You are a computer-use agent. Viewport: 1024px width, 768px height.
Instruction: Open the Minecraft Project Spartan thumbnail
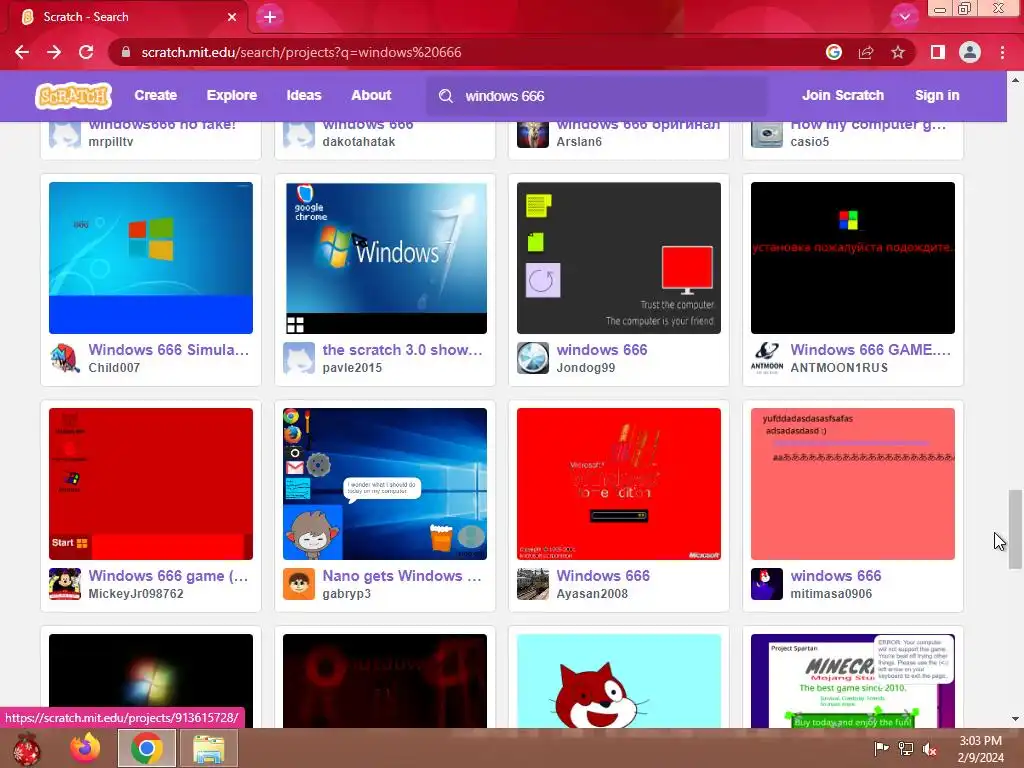pyautogui.click(x=853, y=681)
